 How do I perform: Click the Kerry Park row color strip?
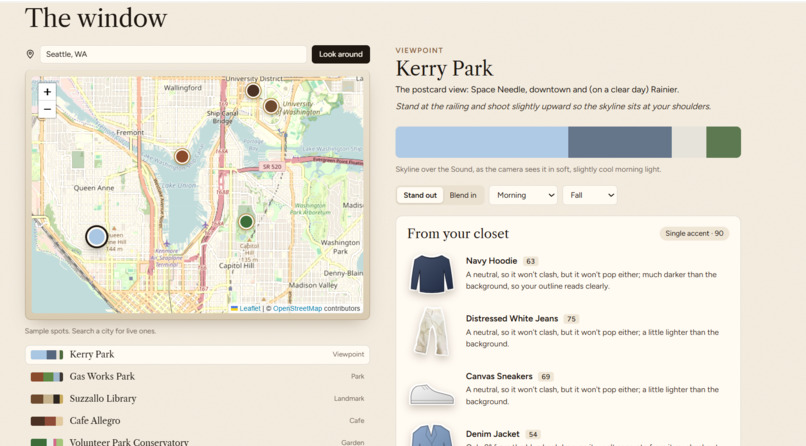47,355
